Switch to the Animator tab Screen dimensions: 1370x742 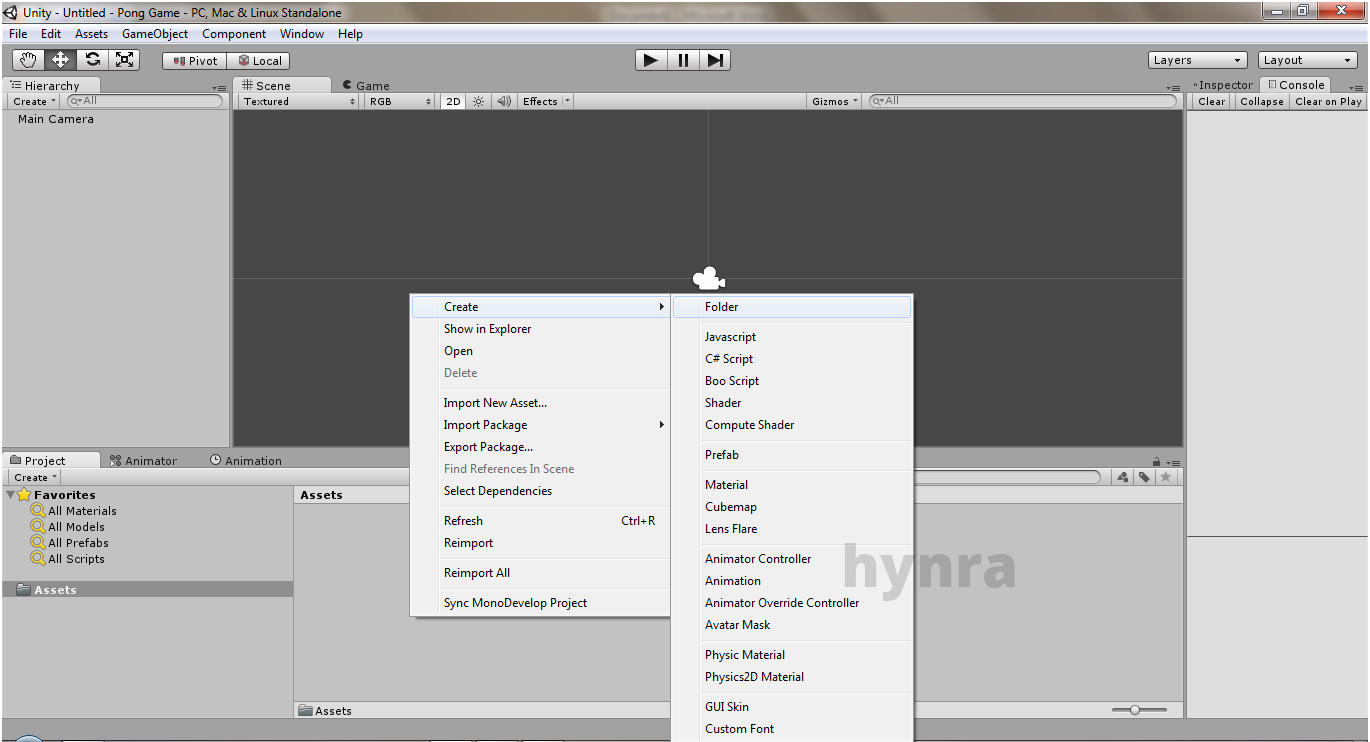point(144,461)
